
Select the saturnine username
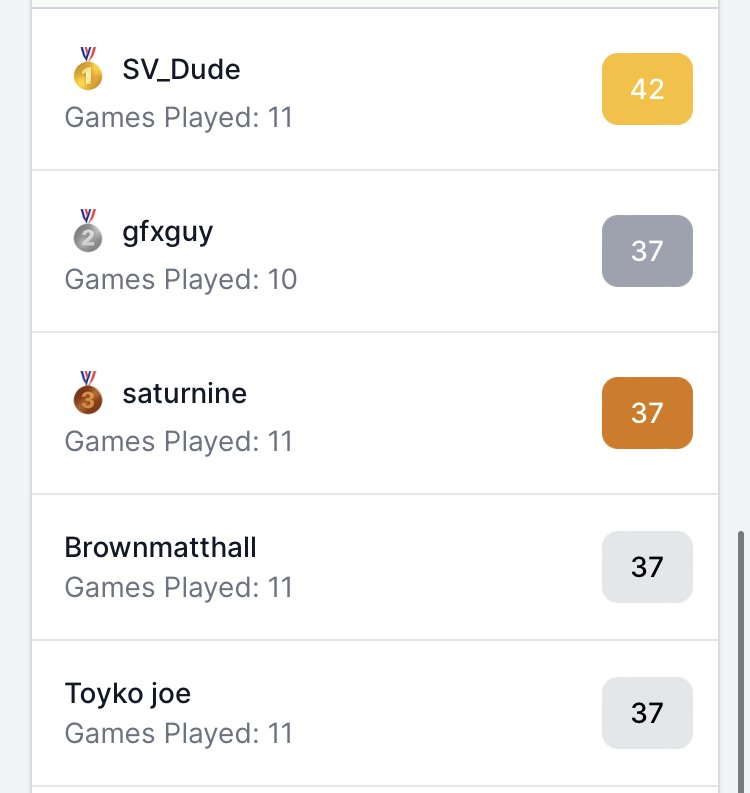tap(185, 393)
